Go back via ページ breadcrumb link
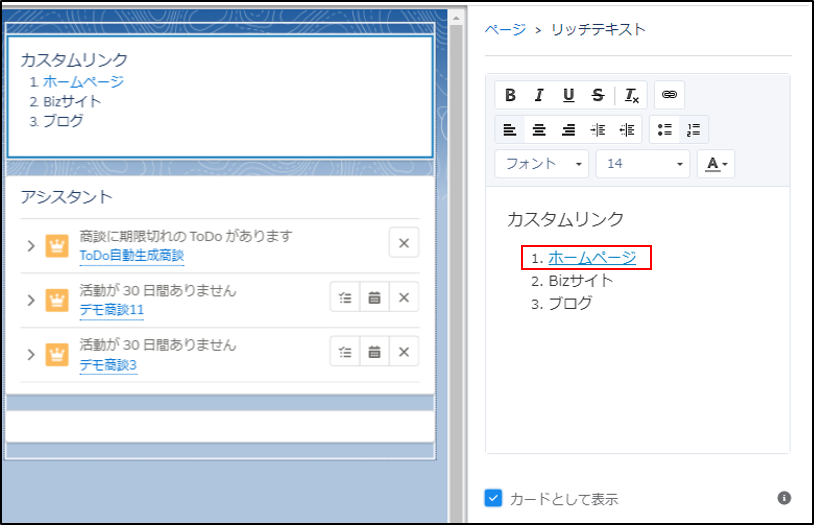This screenshot has width=814, height=525. click(x=505, y=30)
